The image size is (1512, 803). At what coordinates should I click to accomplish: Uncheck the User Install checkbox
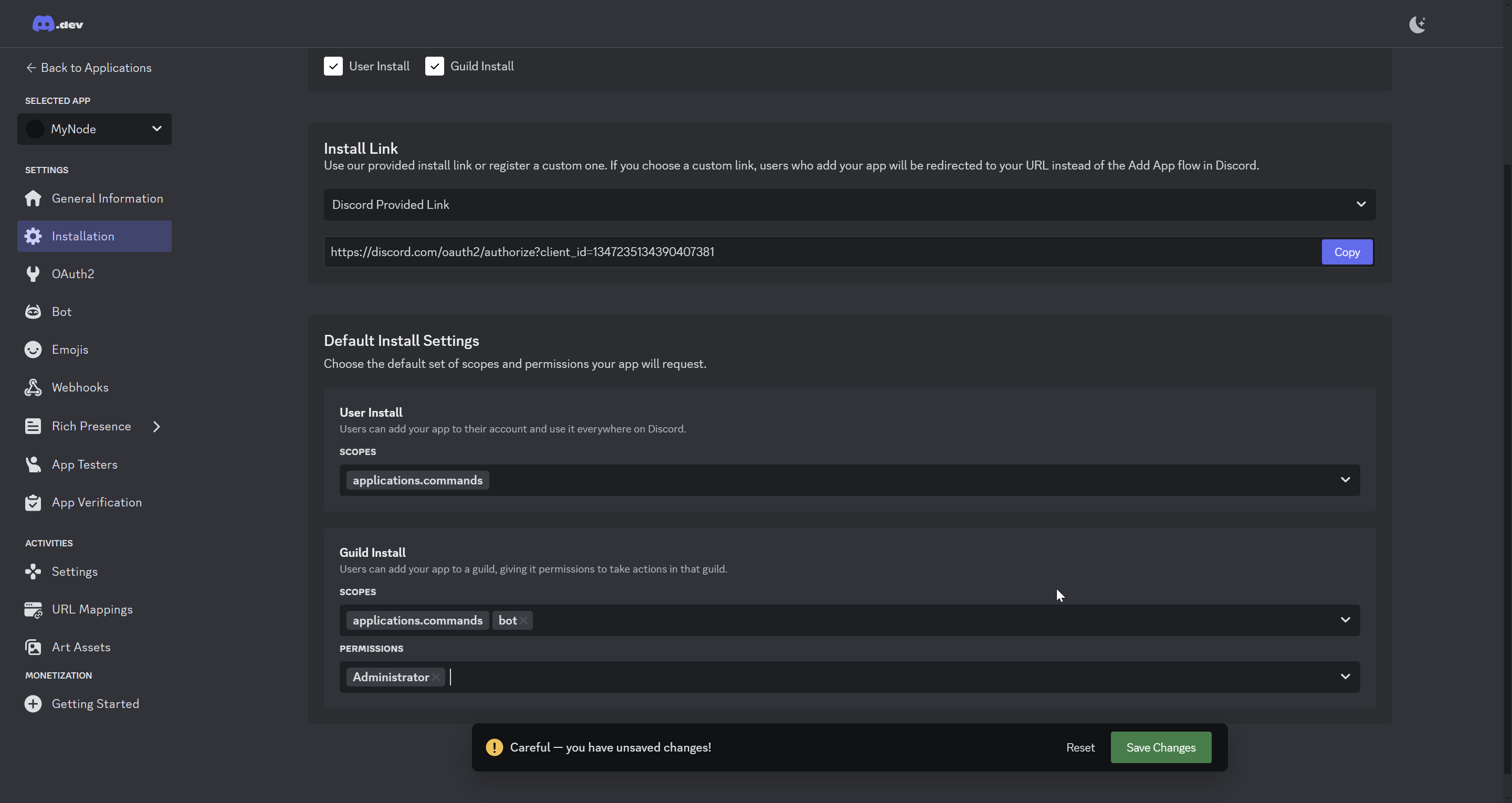pos(333,66)
